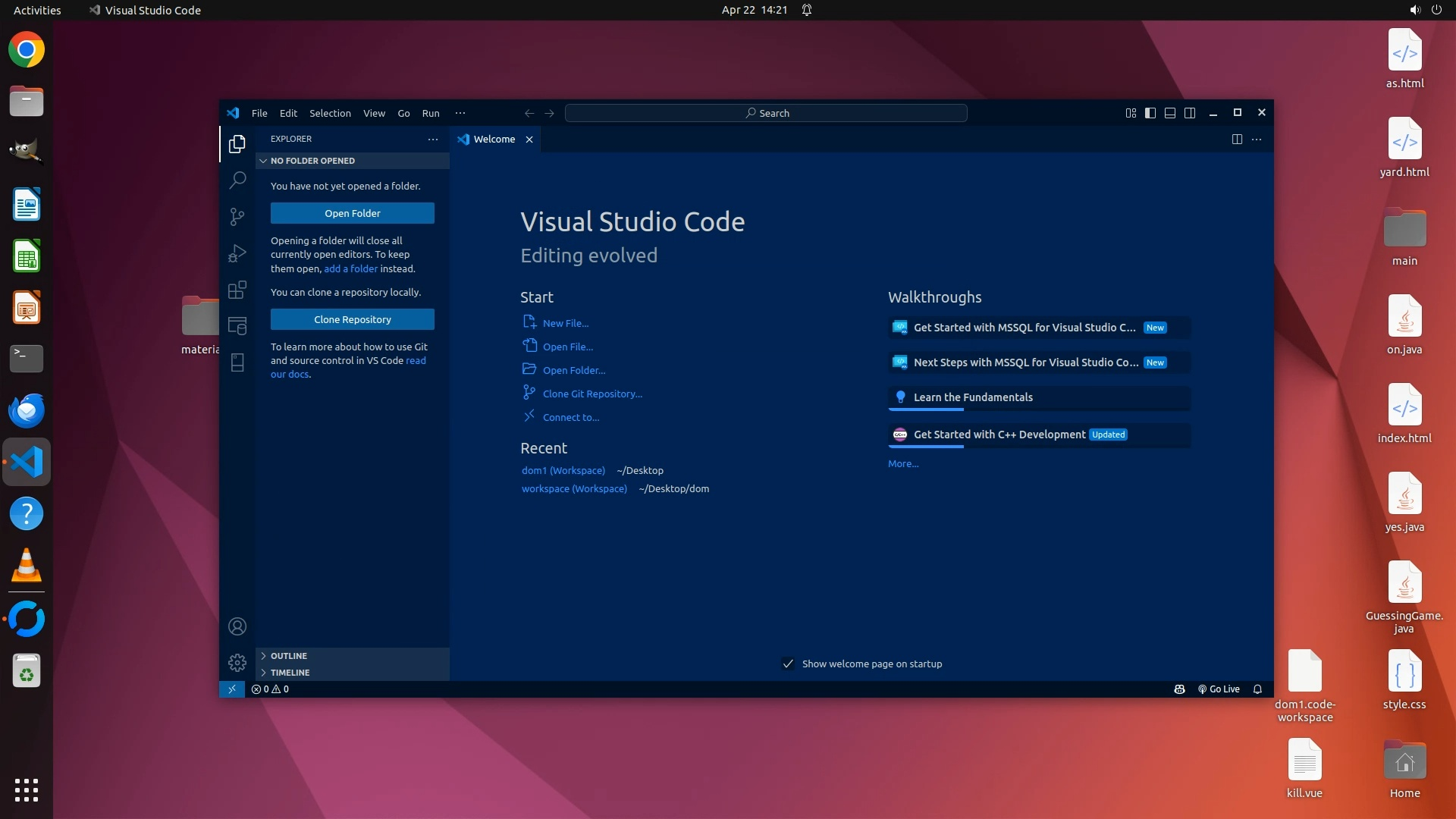Toggle the Panel layout button
Viewport: 1456px width, 819px height.
1170,113
